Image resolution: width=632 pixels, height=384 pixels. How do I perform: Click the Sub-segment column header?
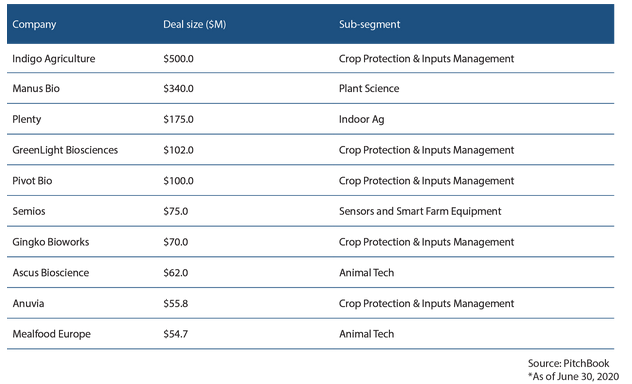point(370,24)
